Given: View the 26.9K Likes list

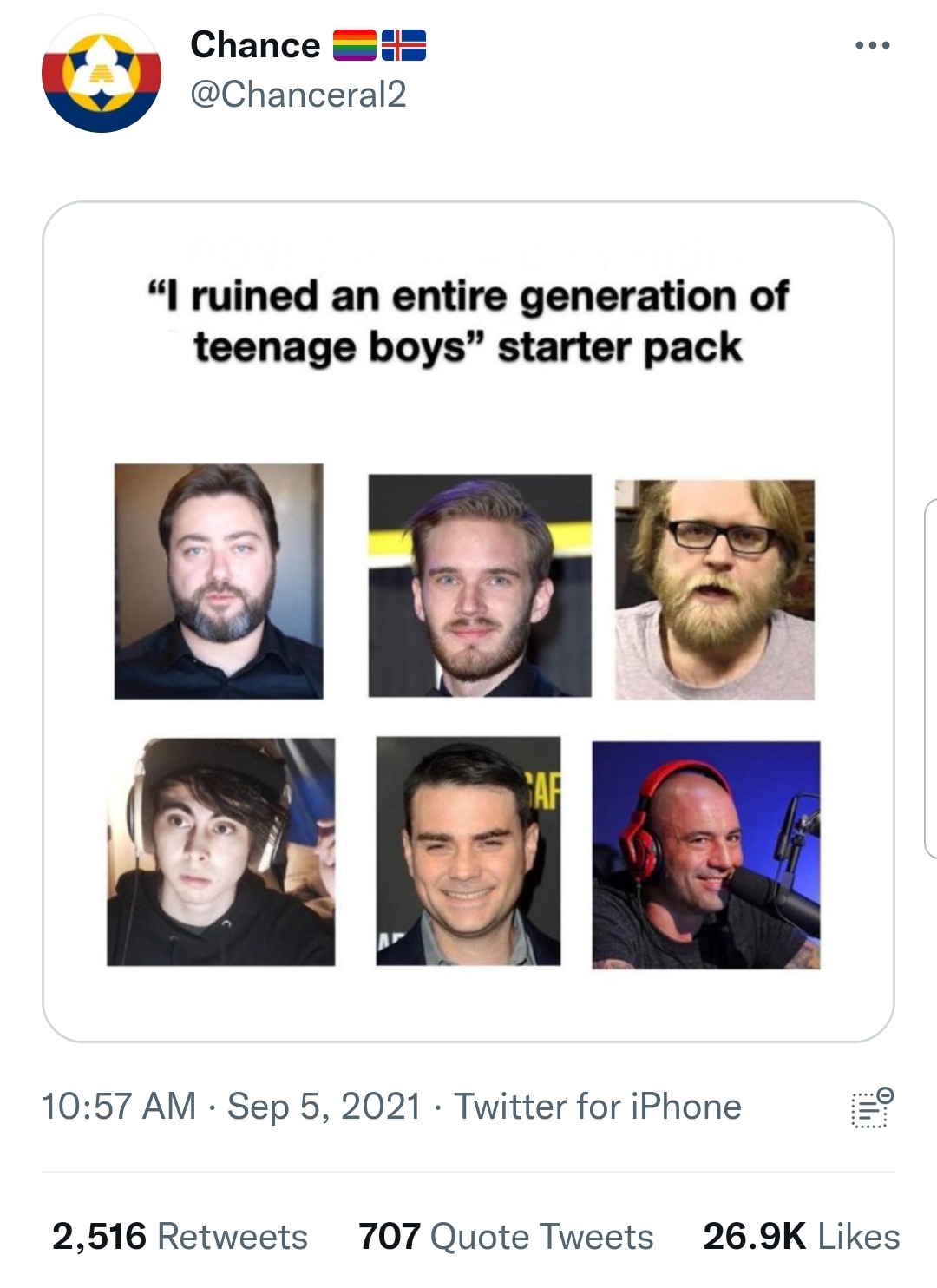Looking at the screenshot, I should [x=802, y=1237].
